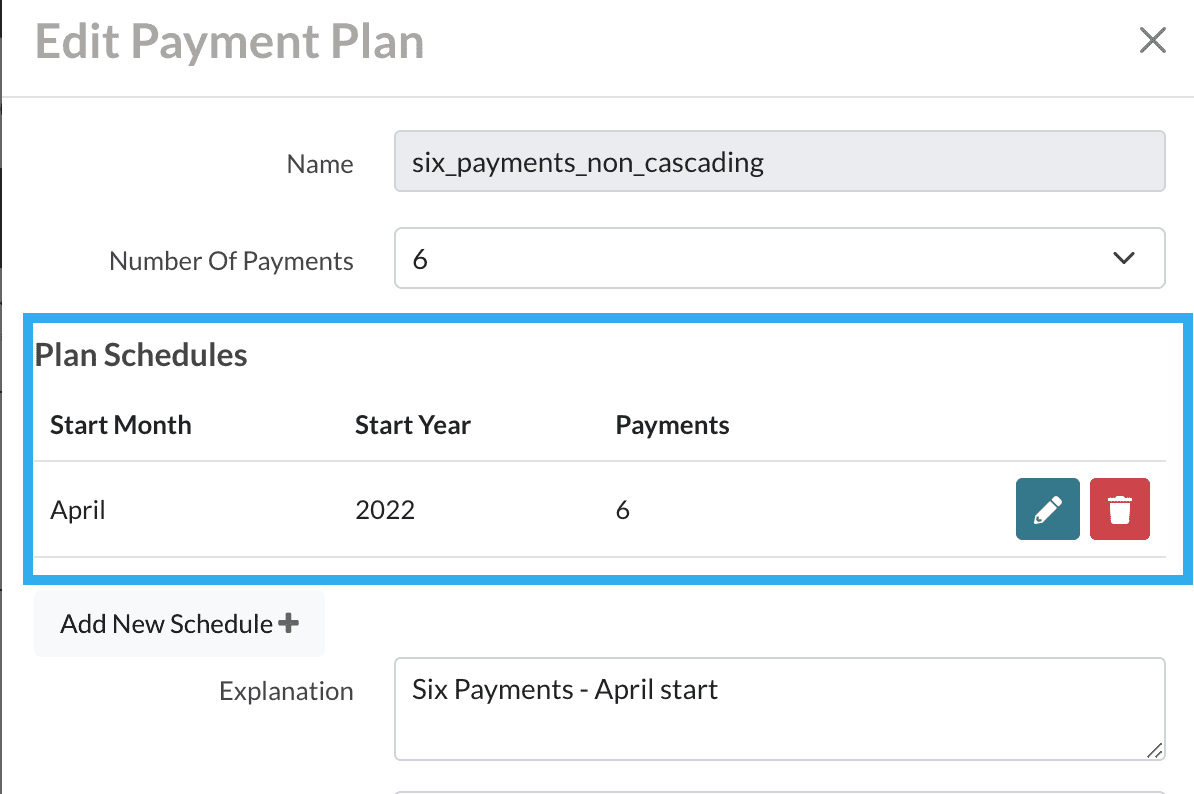Select the April cell in schedule row
Screen dimensions: 1194x794
[78, 510]
